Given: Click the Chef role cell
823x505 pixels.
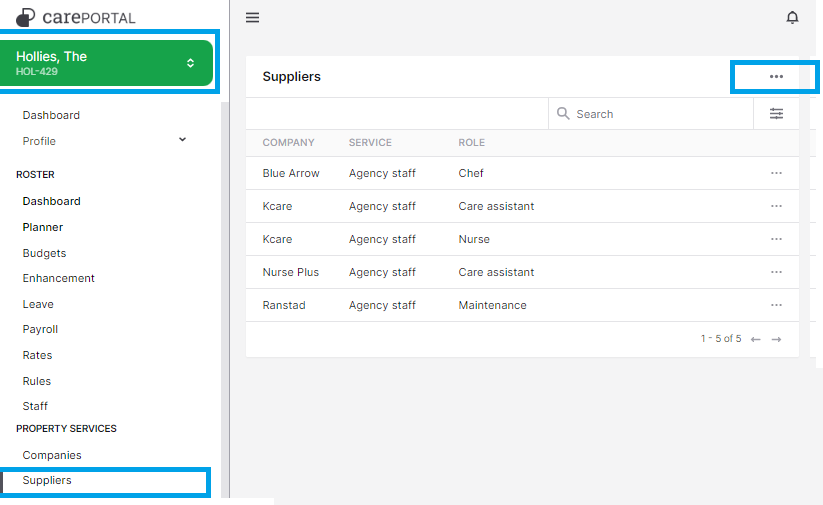Looking at the screenshot, I should click(471, 173).
